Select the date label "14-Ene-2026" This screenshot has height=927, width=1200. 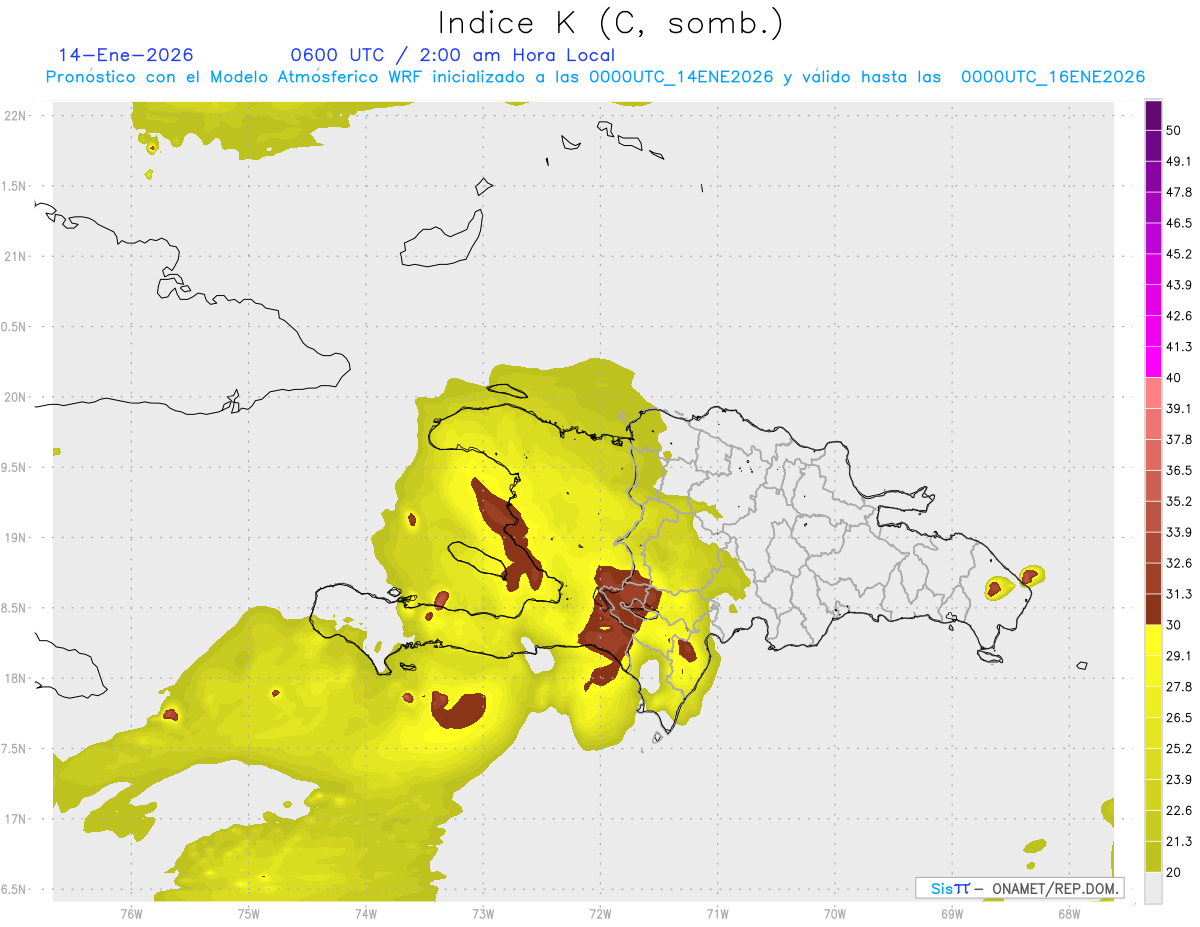point(126,55)
